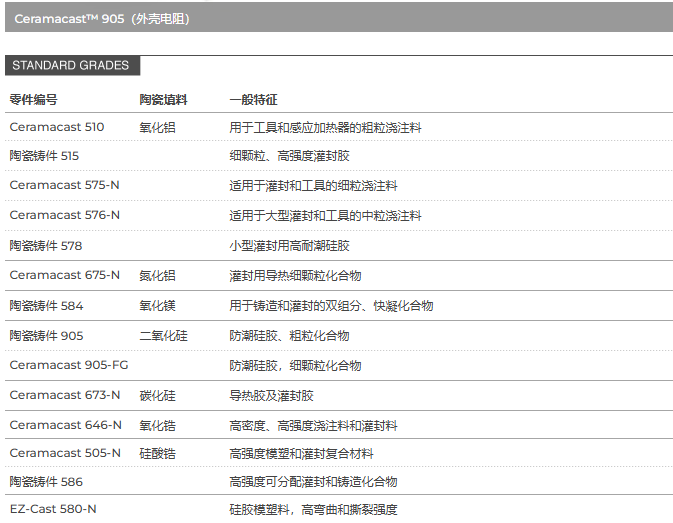Viewport: 673px width, 523px height.
Task: Click description 细颗粒、高强度灌封胶
Action: tap(289, 156)
